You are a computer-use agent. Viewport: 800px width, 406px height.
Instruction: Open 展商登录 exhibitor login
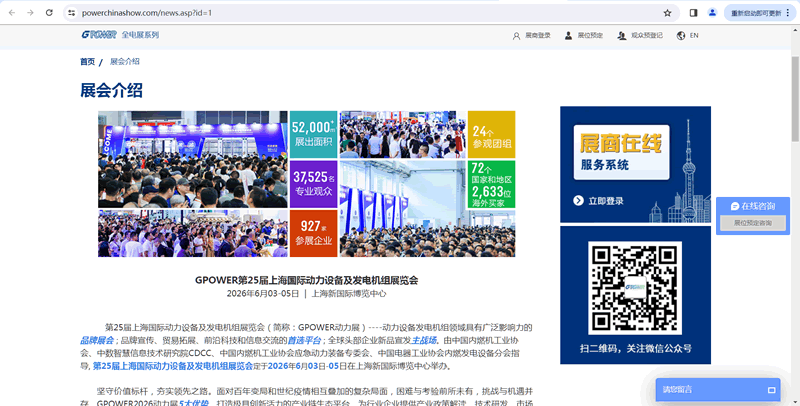tap(531, 36)
